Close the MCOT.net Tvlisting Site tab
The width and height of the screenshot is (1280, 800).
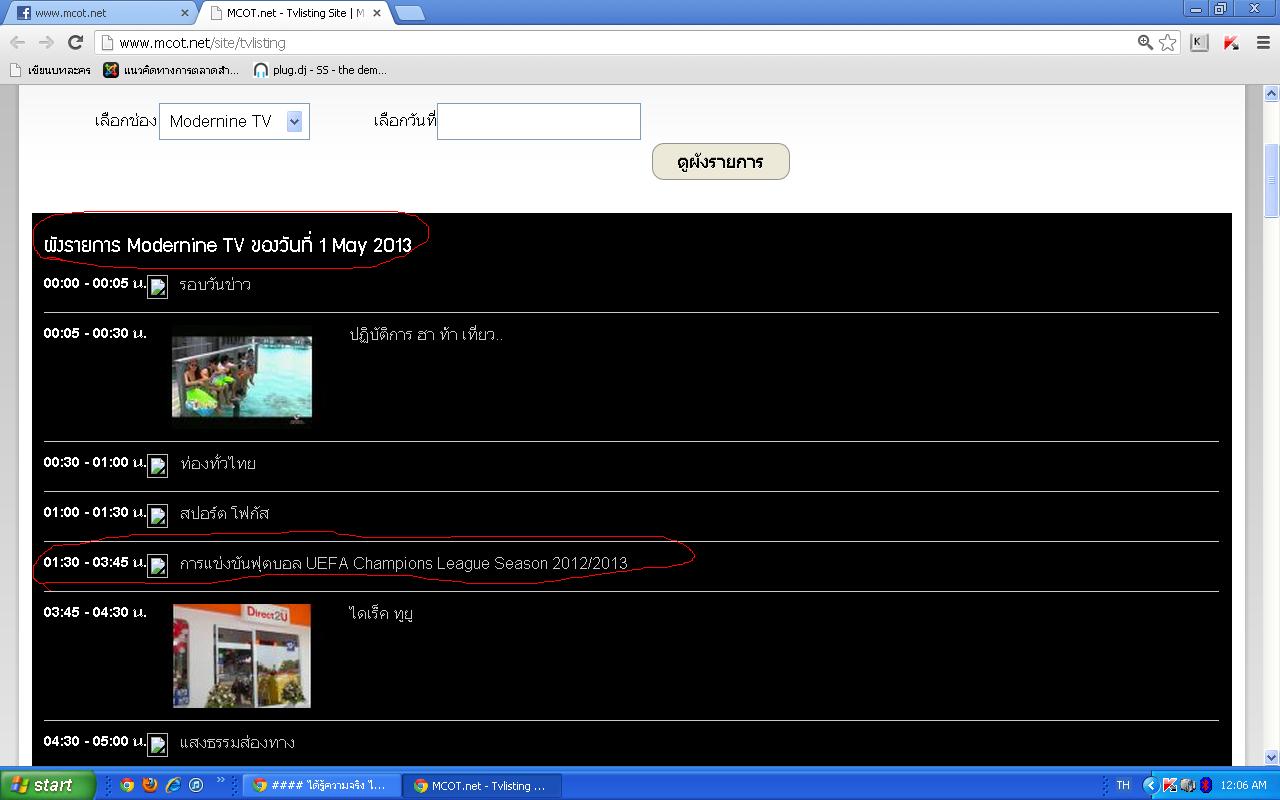coord(377,13)
